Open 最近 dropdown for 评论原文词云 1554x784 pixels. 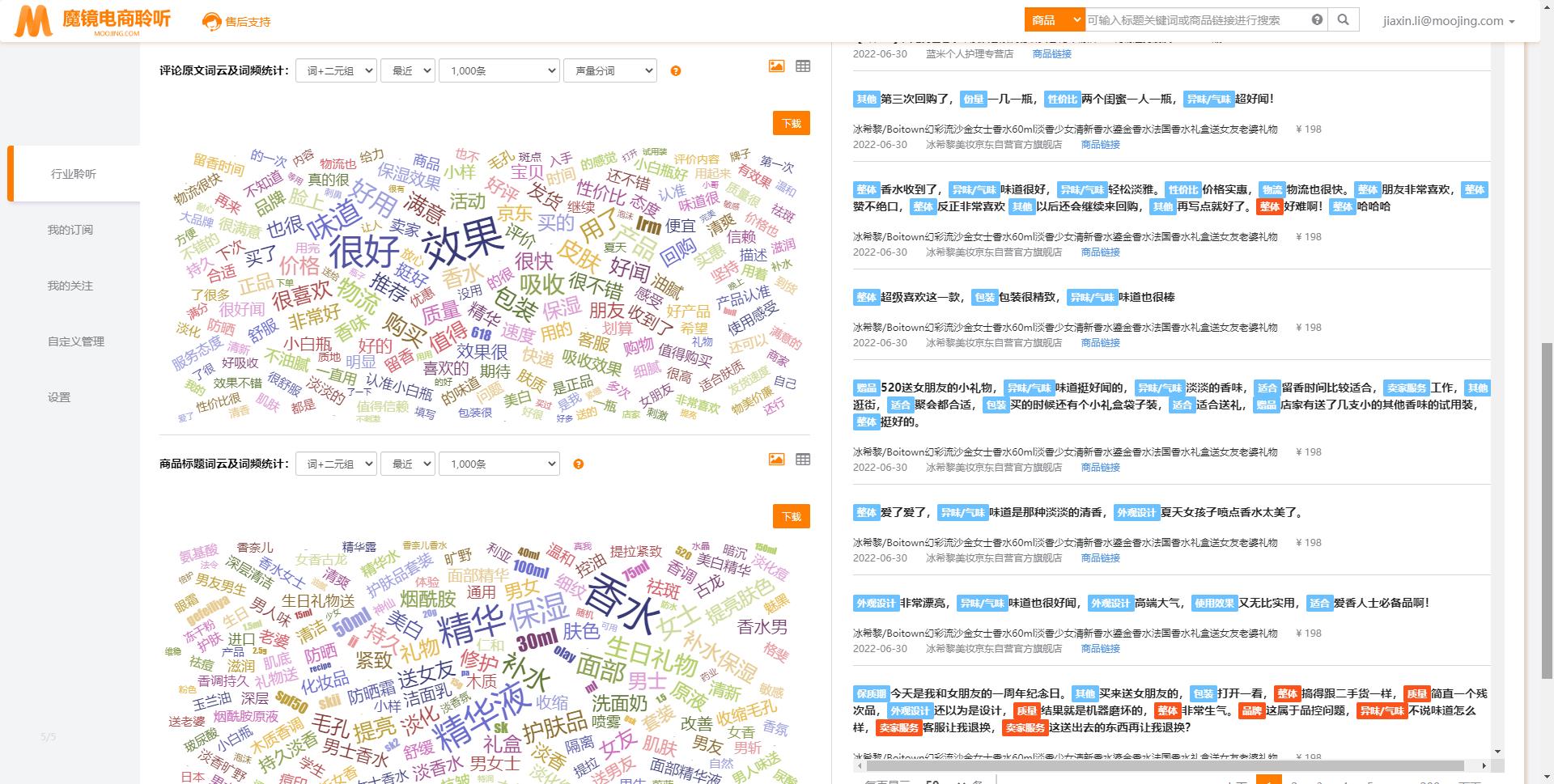coord(408,71)
